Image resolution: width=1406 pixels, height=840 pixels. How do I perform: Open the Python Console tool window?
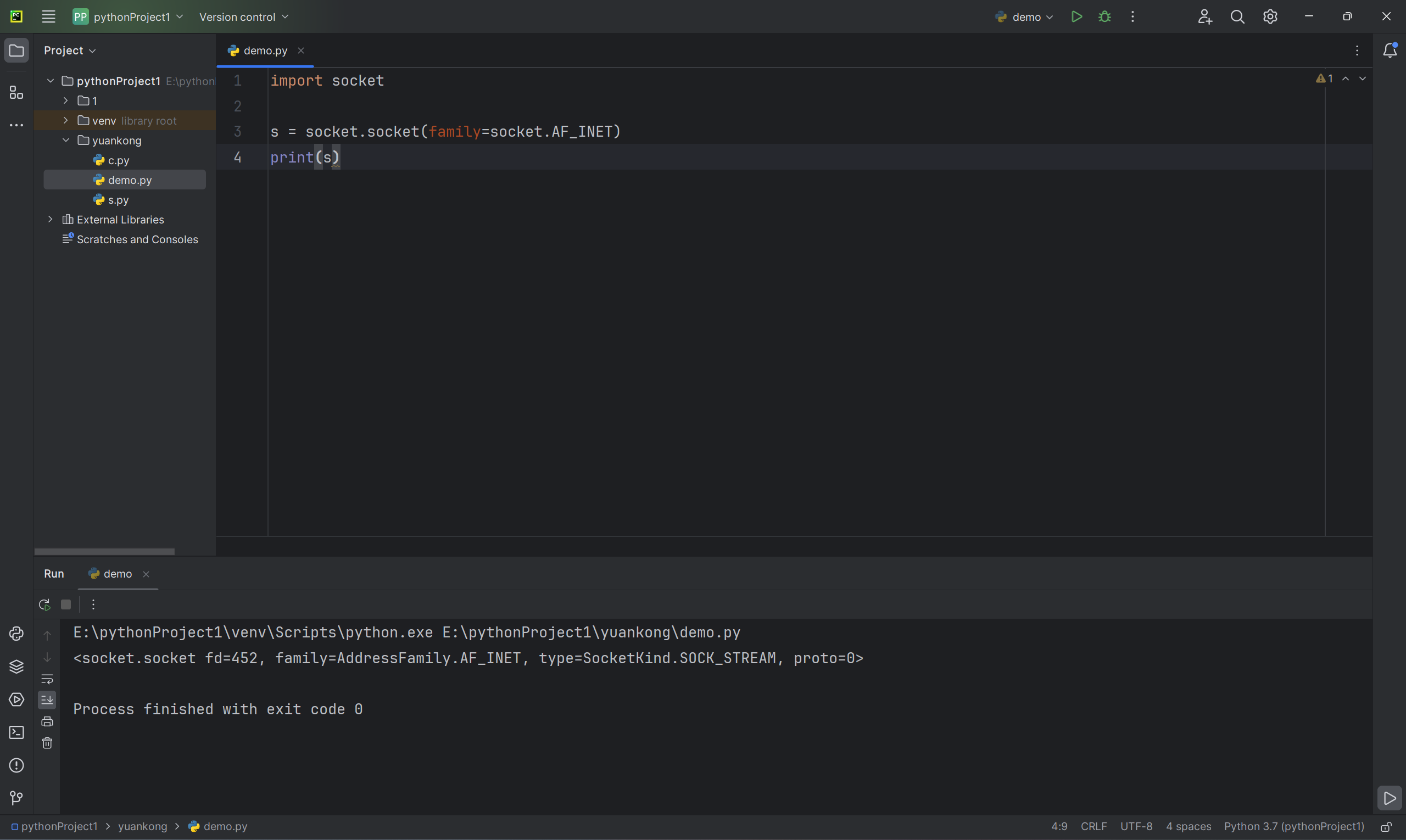[16, 634]
